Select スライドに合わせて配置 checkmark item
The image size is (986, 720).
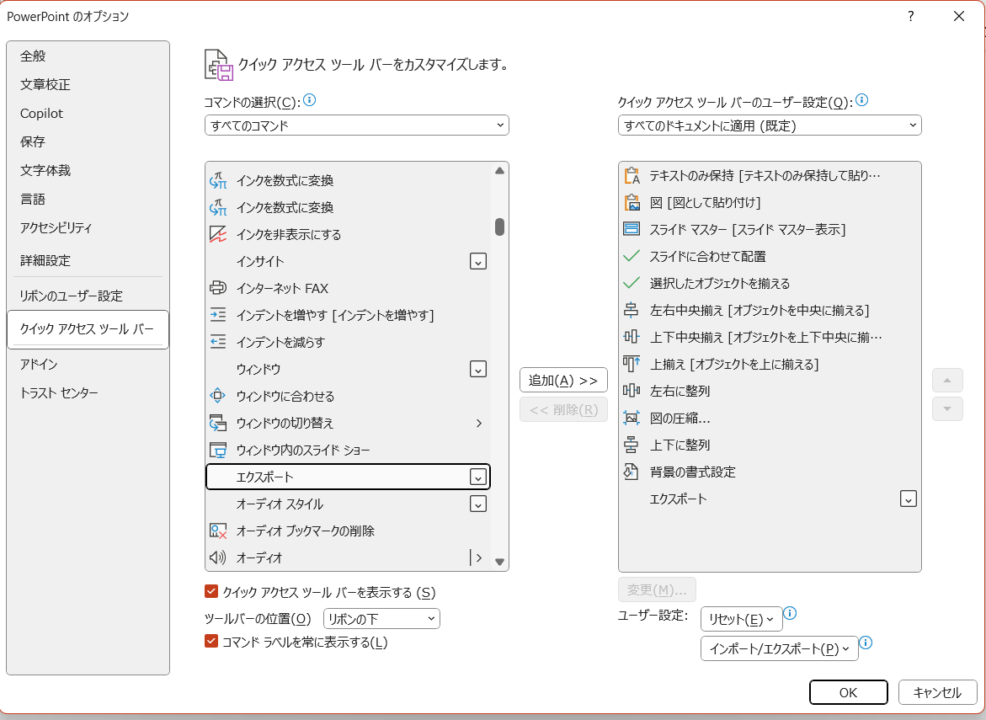coord(770,257)
